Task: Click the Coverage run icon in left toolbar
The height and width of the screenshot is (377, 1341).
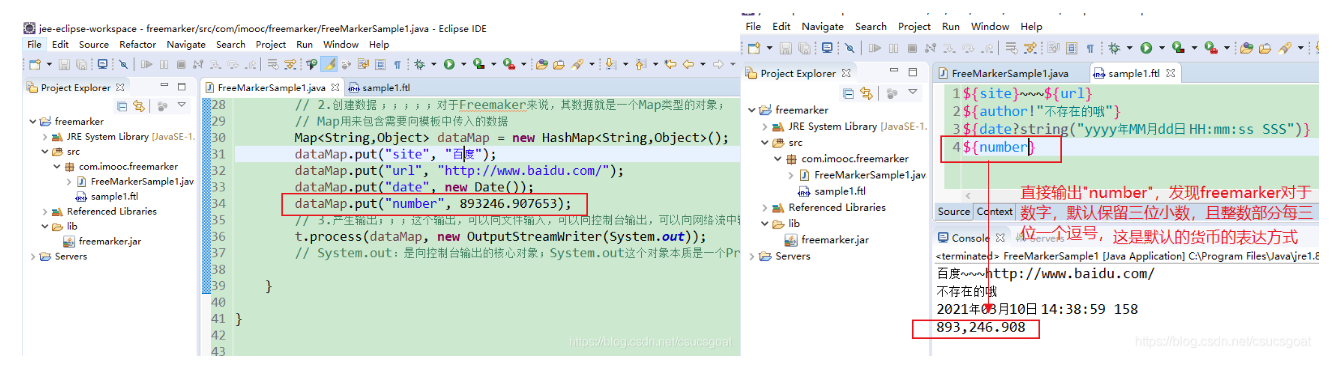Action: [479, 64]
